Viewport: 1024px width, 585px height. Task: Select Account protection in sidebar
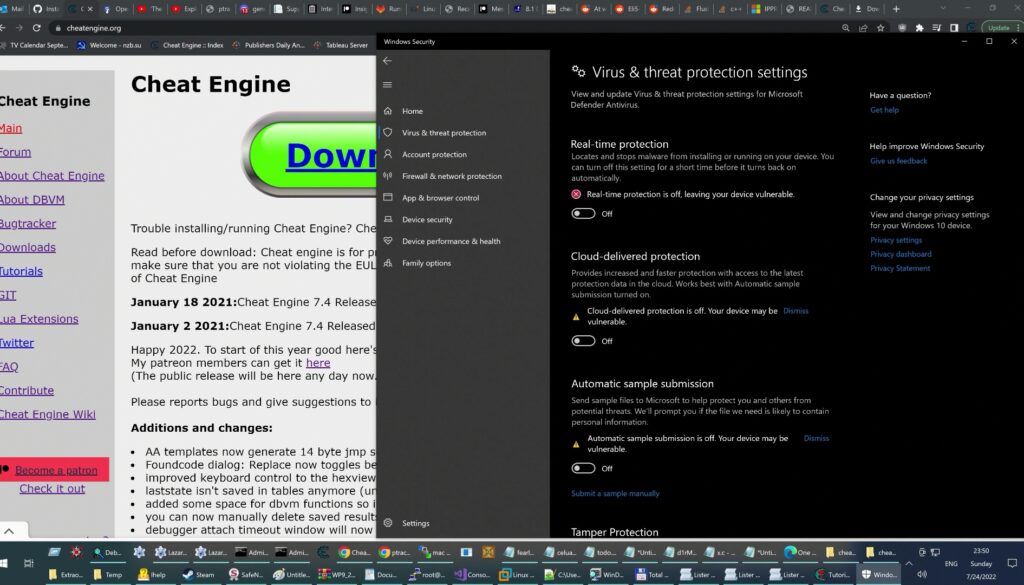tap(434, 154)
